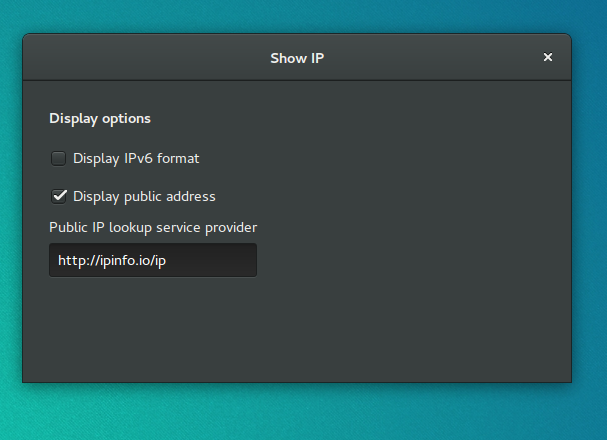Click the "Show IP" window title
Image resolution: width=607 pixels, height=440 pixels.
[297, 58]
